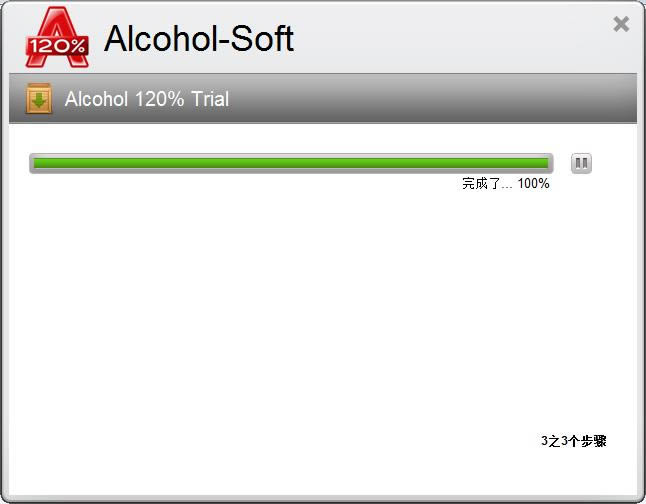Click the gray Alcohol 120% Trial banner

tap(323, 98)
